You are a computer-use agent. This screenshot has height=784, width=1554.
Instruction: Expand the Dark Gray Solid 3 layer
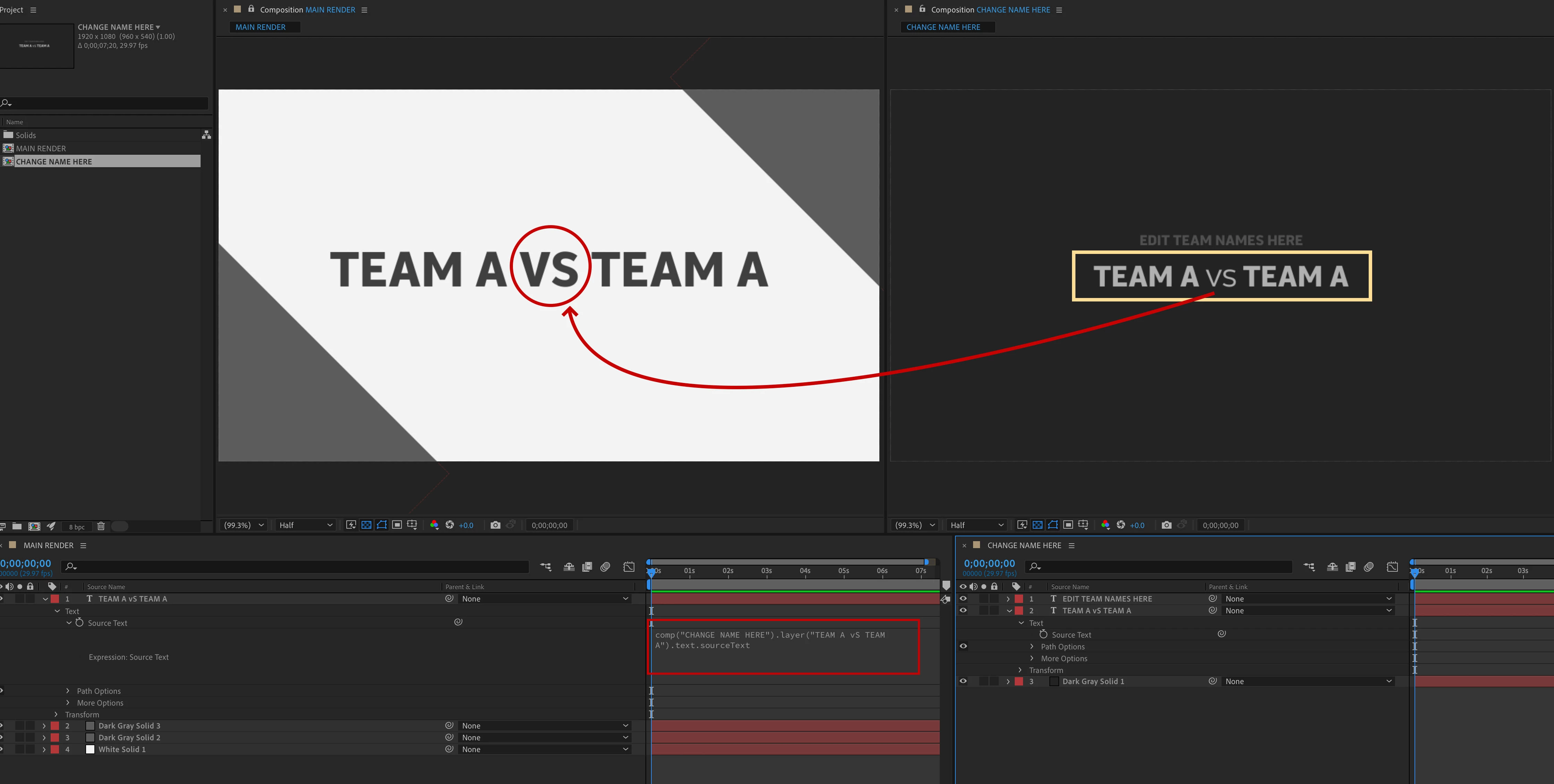click(44, 725)
